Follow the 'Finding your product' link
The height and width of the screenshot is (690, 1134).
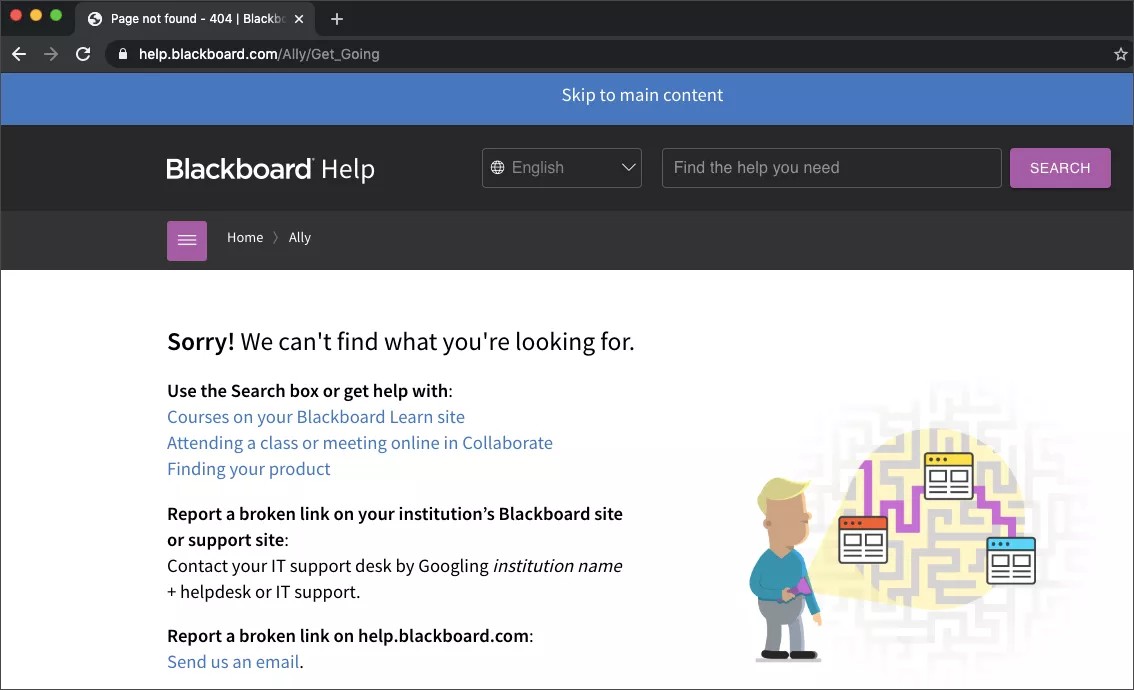pyautogui.click(x=249, y=469)
